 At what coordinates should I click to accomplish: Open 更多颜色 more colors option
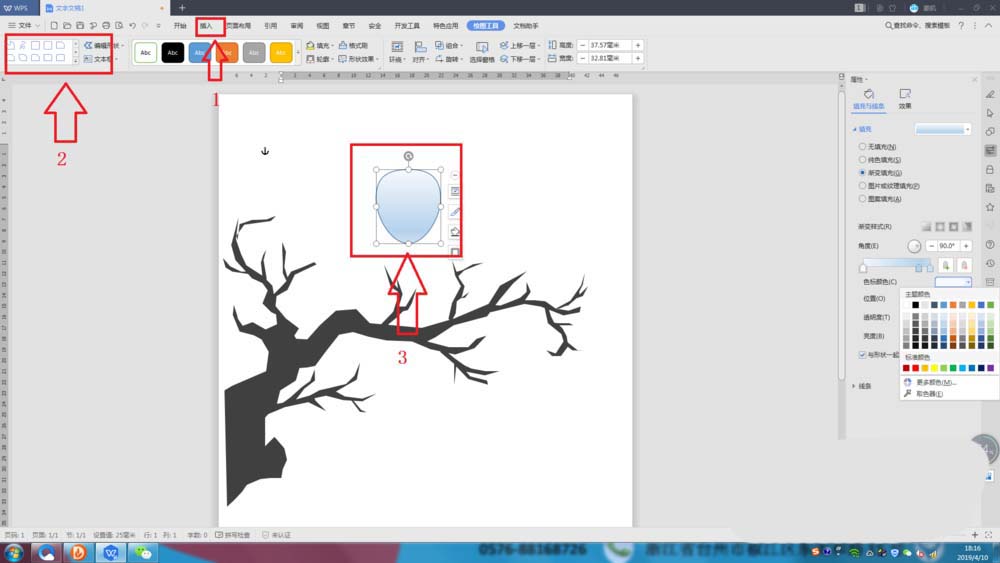point(930,383)
